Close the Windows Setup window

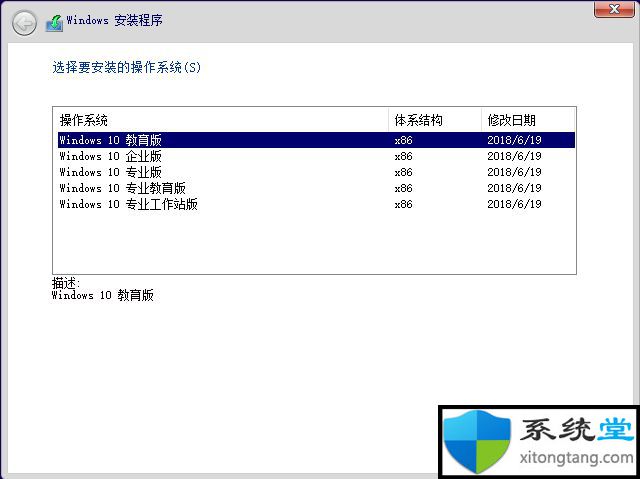(x=614, y=9)
